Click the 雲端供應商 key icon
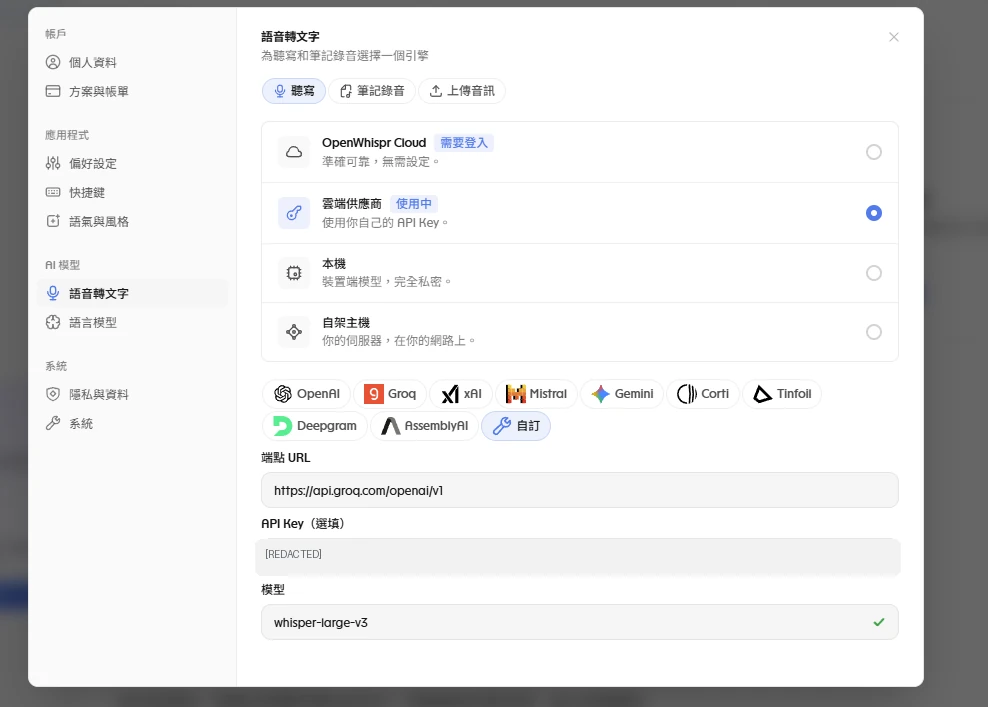The width and height of the screenshot is (988, 707). pos(294,213)
